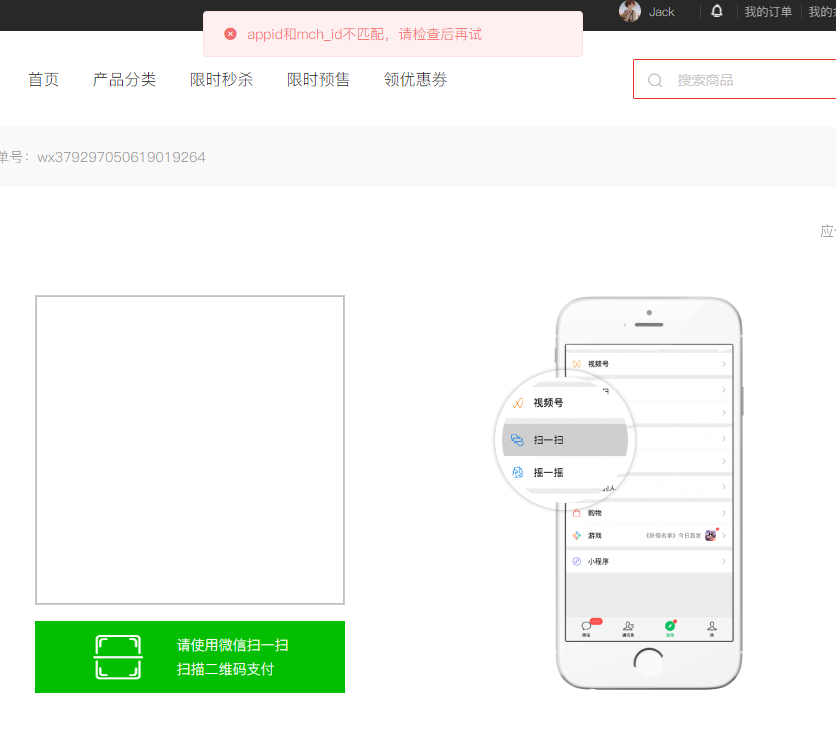Open the notification bell icon
836x750 pixels.
tap(717, 11)
